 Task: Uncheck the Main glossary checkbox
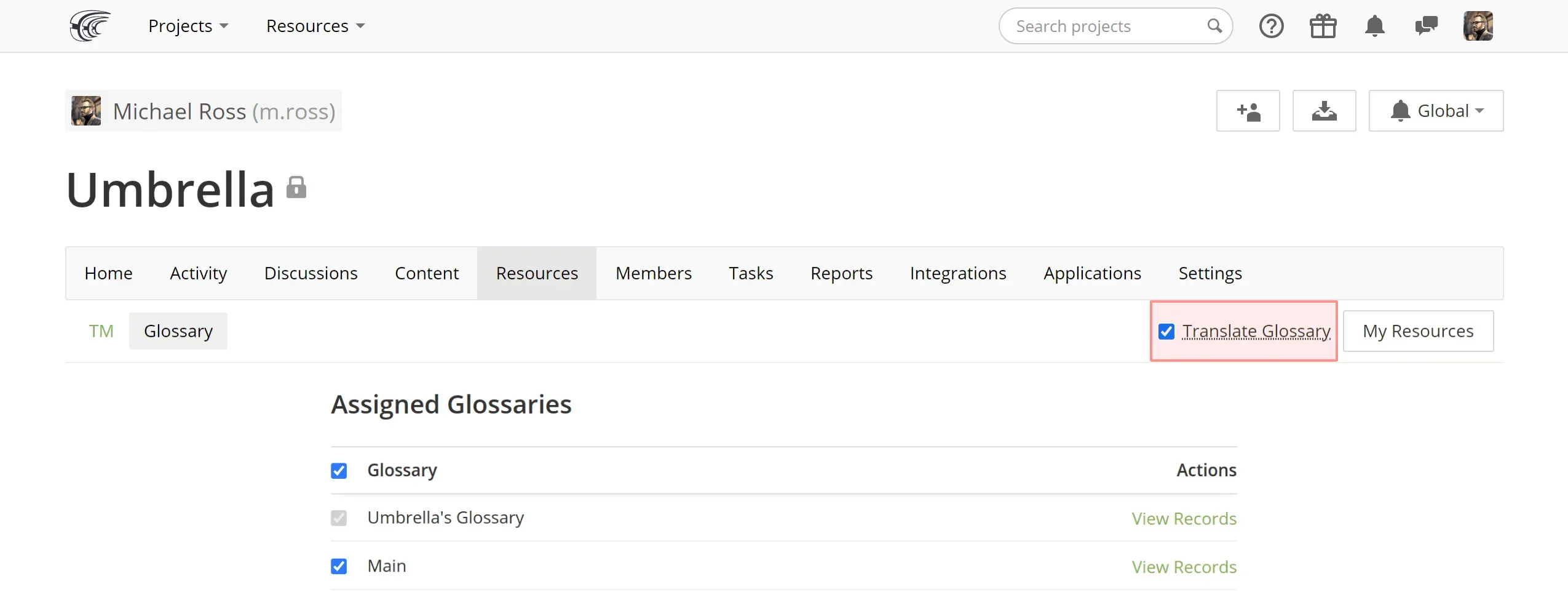(x=339, y=566)
